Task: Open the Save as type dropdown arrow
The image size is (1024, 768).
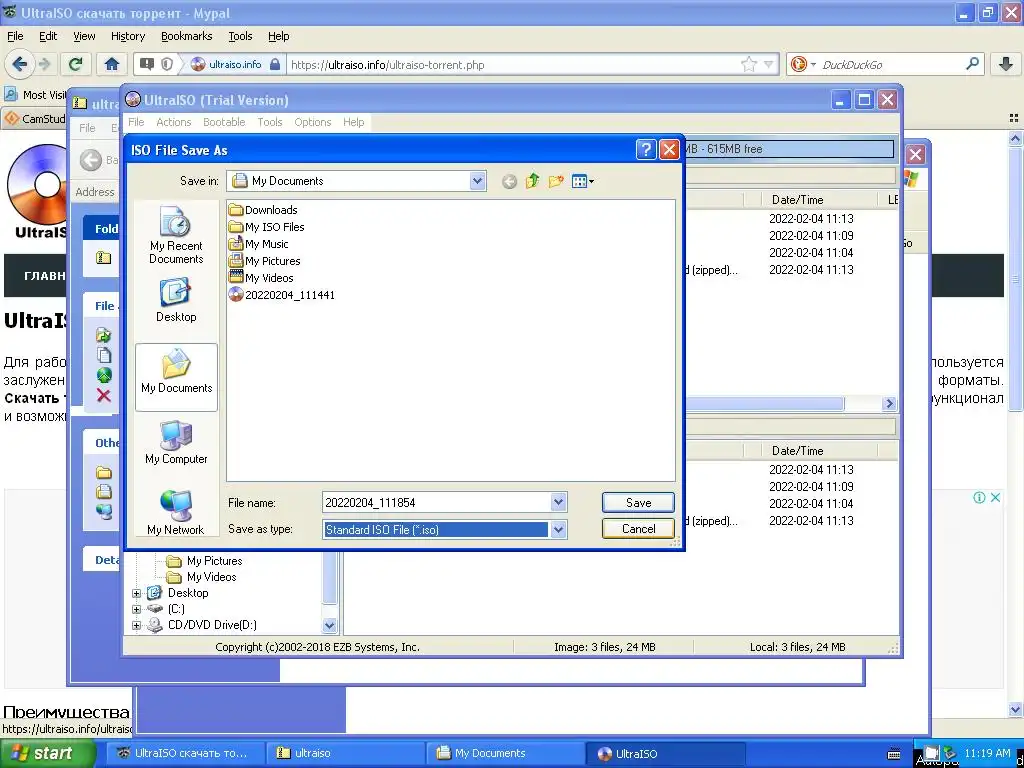Action: [x=558, y=530]
